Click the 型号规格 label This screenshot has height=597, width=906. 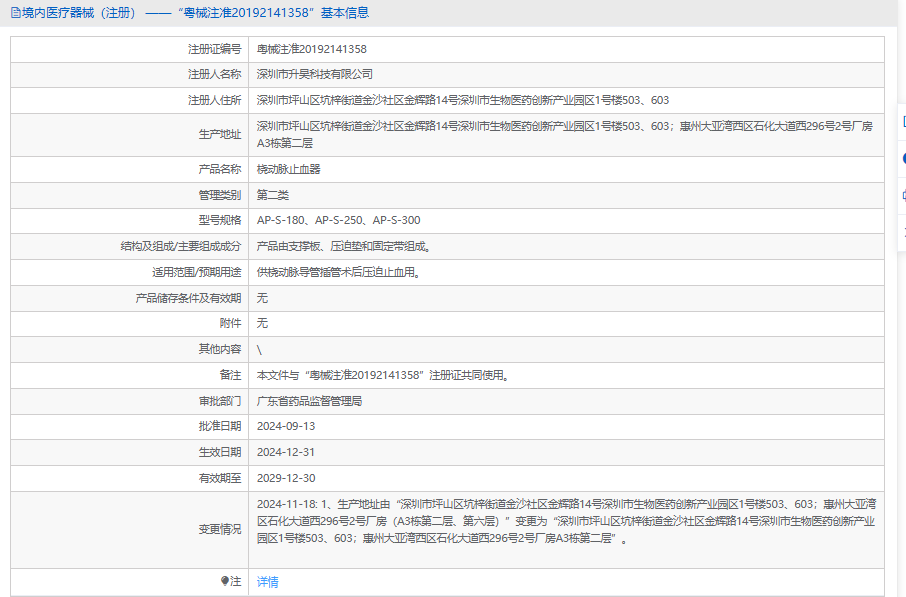tap(220, 220)
